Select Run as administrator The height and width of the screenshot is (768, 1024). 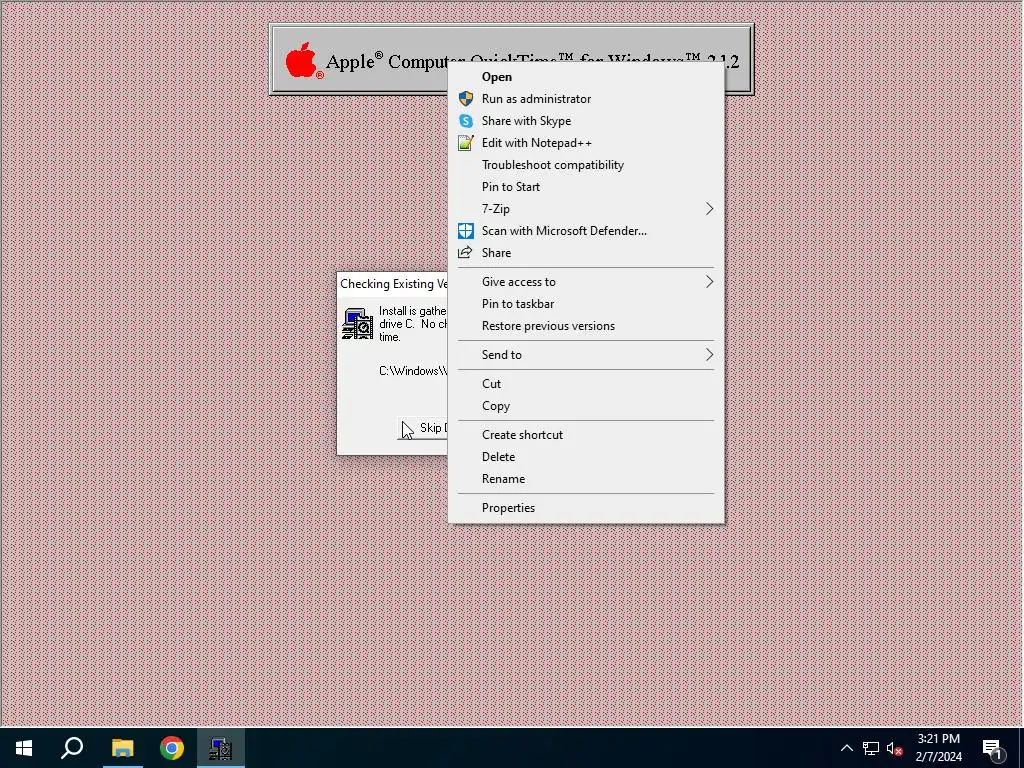pos(586,99)
